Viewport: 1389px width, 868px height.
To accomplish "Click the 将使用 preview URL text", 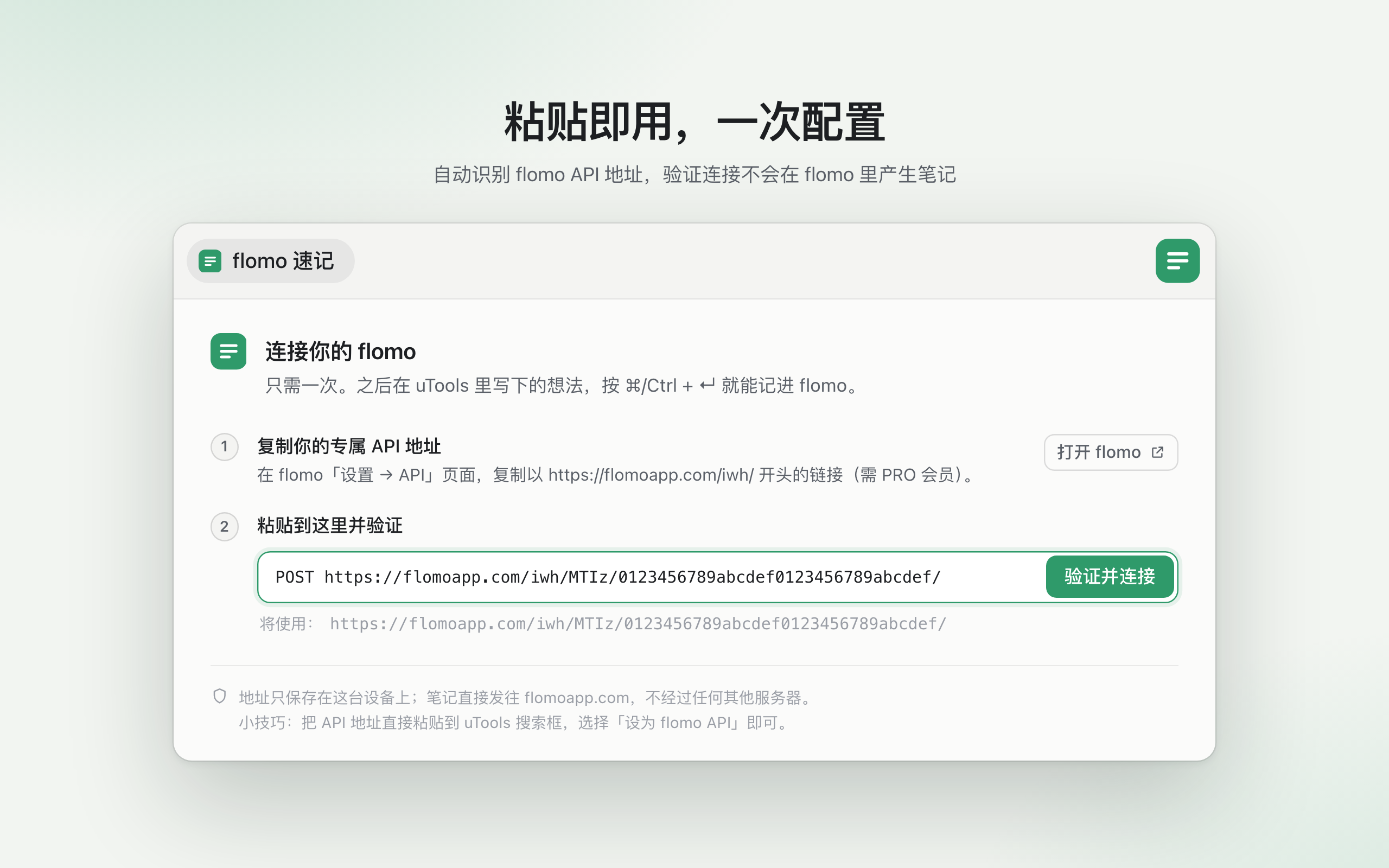I will 638,623.
